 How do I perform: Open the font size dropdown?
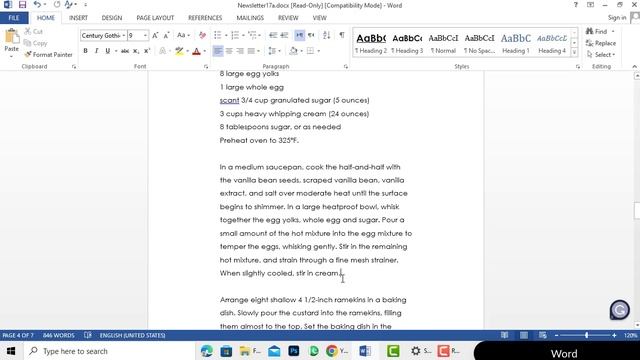click(x=145, y=36)
